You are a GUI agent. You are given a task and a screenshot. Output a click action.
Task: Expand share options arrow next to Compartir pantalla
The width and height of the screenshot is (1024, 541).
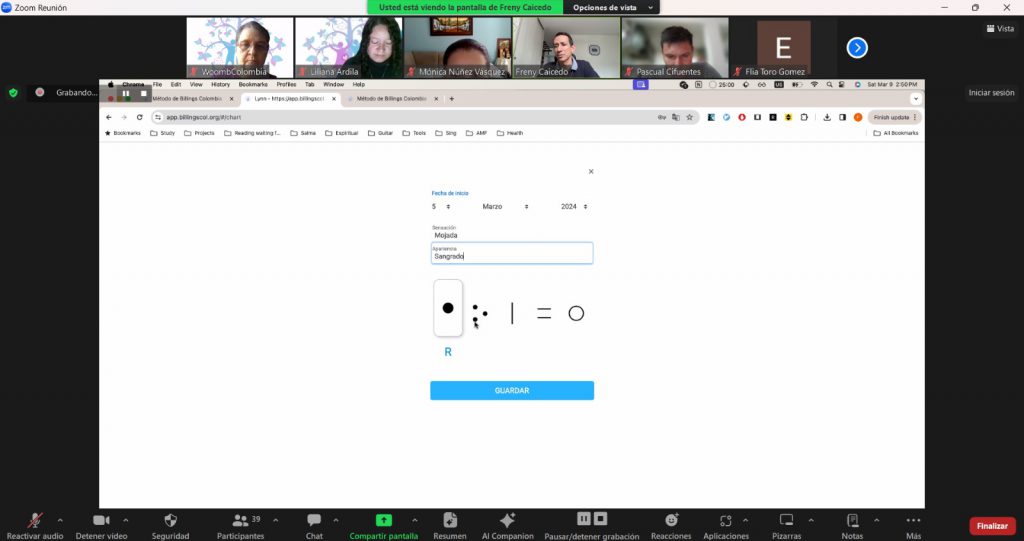415,521
